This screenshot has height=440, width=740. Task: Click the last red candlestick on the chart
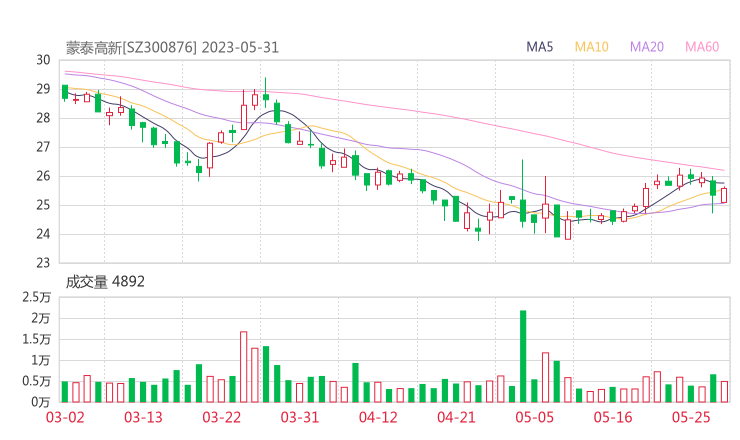point(724,195)
